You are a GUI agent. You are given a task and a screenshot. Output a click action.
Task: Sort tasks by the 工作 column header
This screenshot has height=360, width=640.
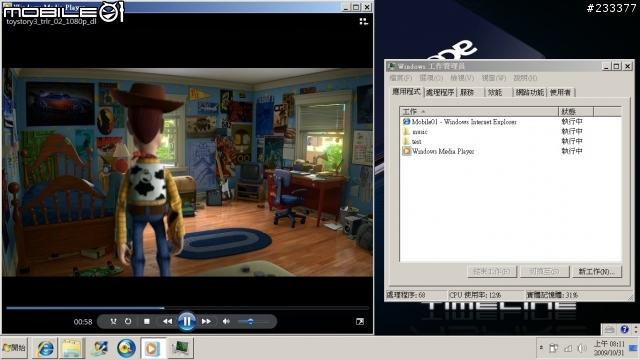coord(479,111)
